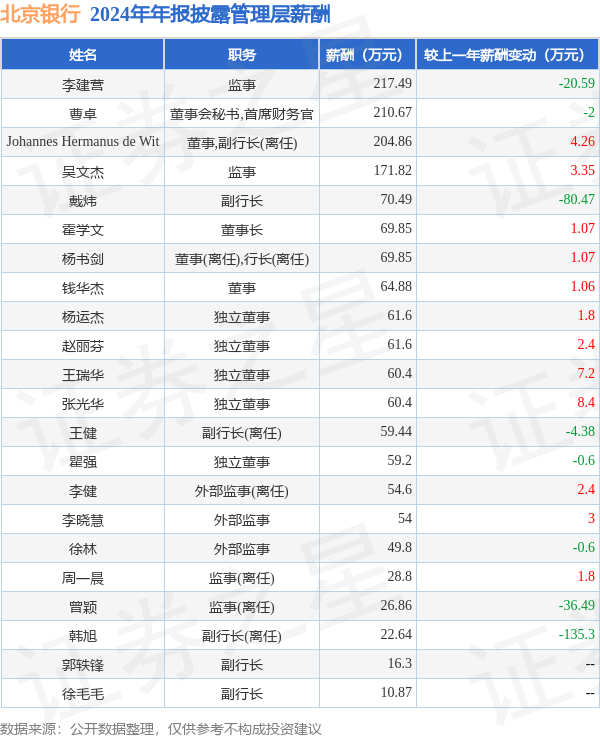Select the name 霍学文
This screenshot has width=600, height=738.
click(x=83, y=230)
